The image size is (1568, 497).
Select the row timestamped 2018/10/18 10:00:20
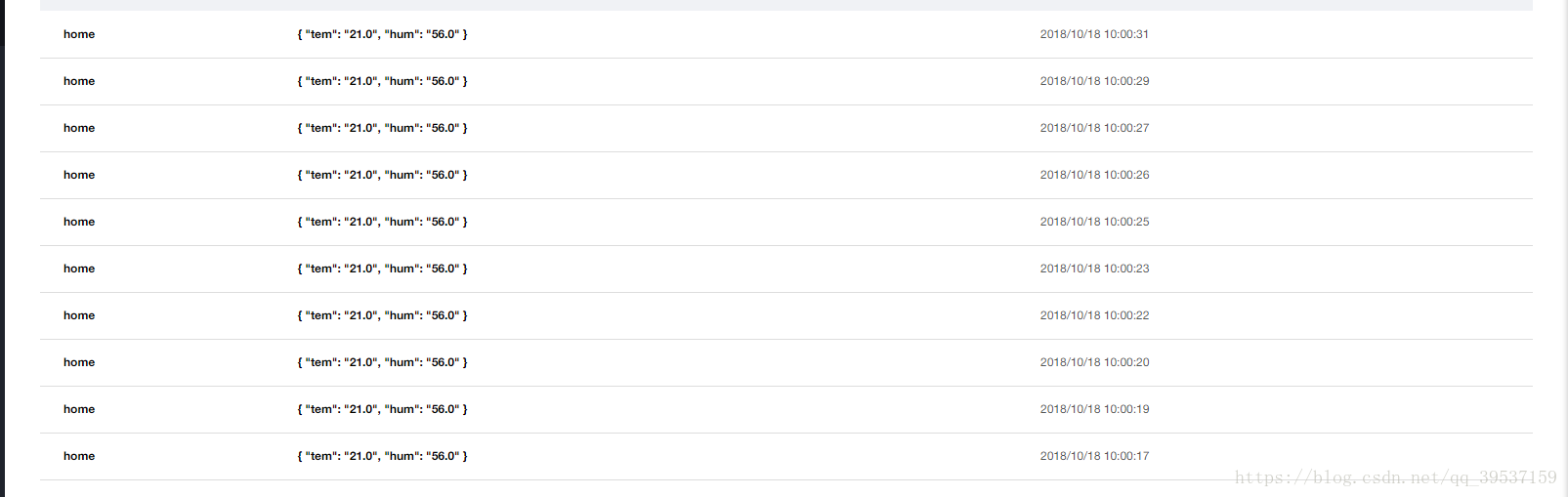click(785, 362)
